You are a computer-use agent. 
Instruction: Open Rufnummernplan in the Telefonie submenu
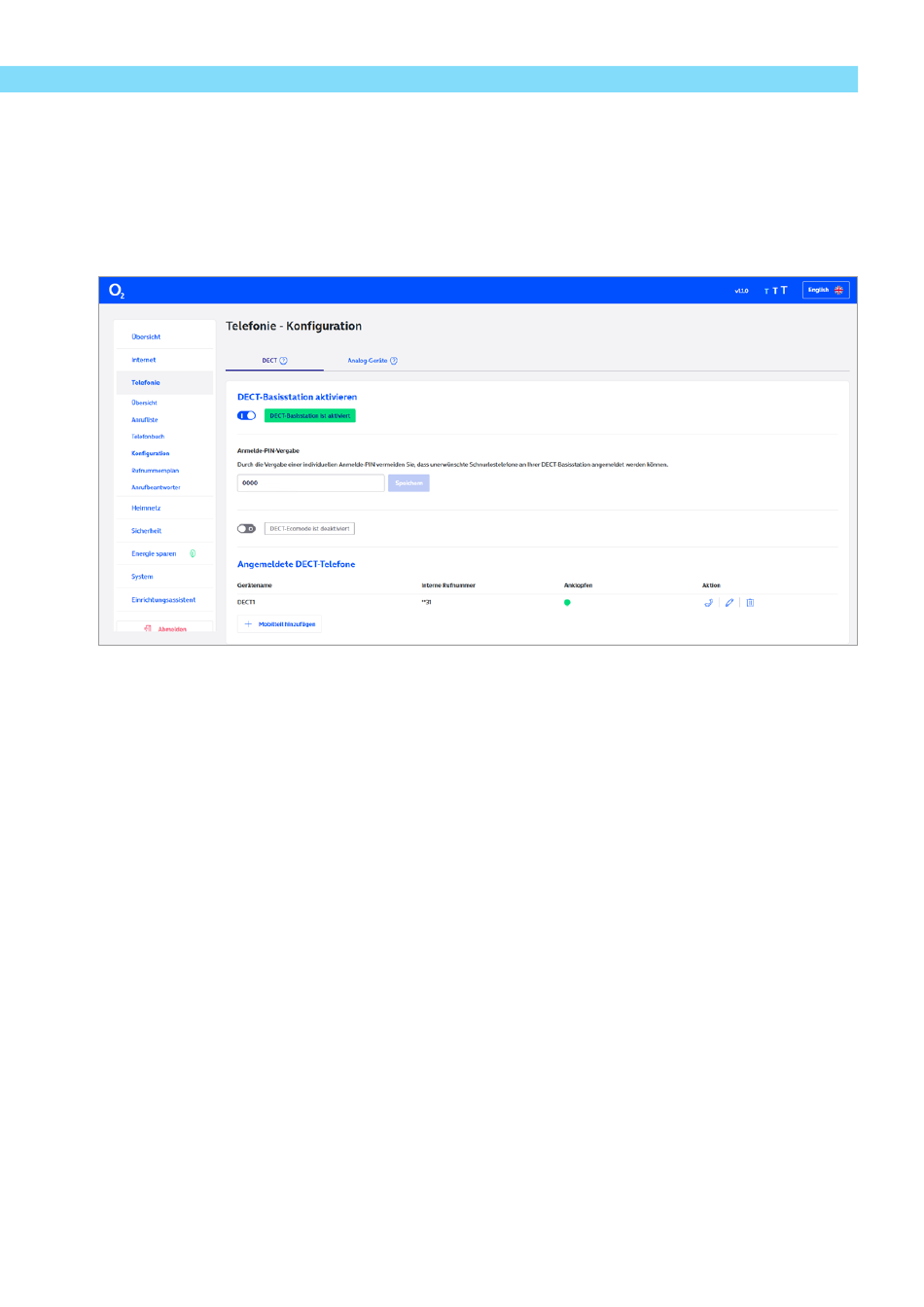pos(156,471)
